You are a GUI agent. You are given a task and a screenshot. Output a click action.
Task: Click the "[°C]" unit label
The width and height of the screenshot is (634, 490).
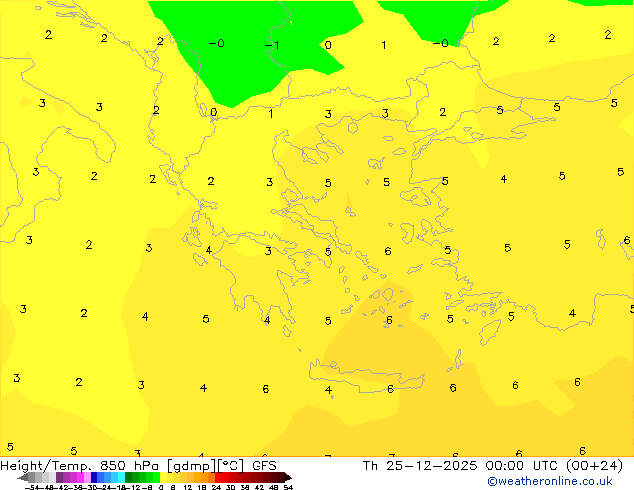(231, 466)
